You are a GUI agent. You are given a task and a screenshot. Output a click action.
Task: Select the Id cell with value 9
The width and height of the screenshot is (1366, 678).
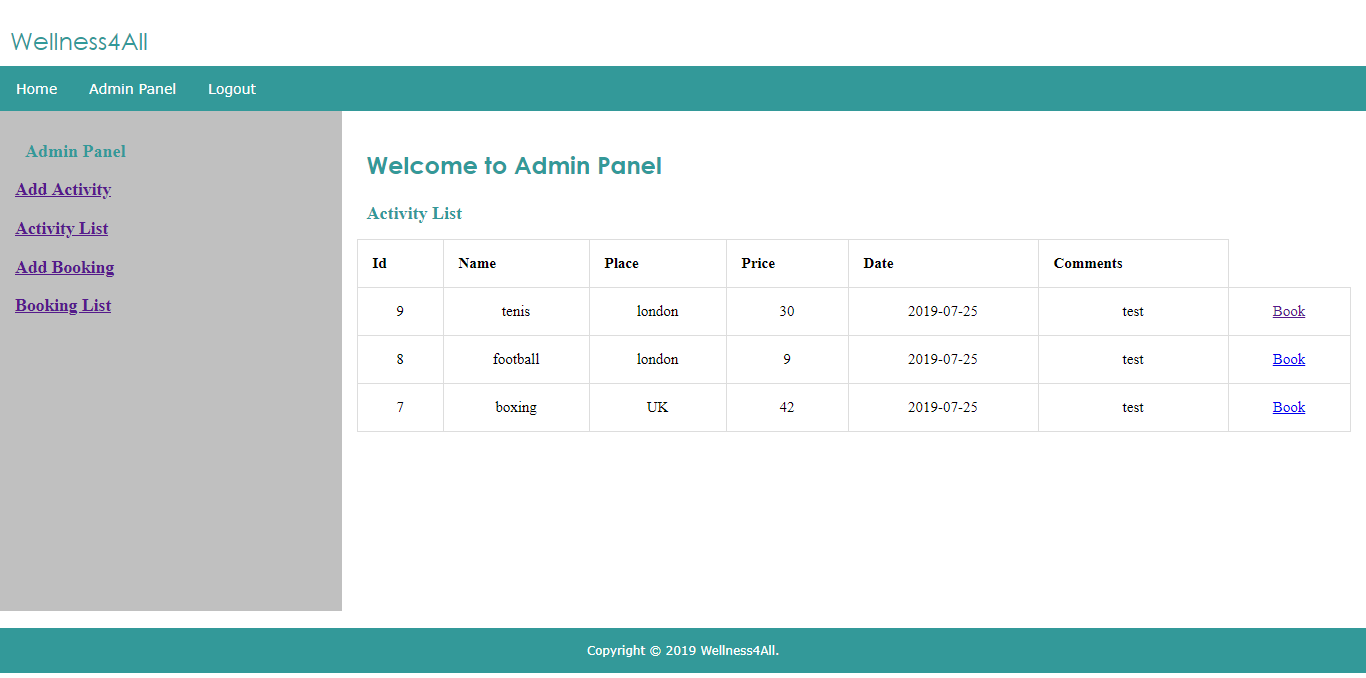(400, 312)
